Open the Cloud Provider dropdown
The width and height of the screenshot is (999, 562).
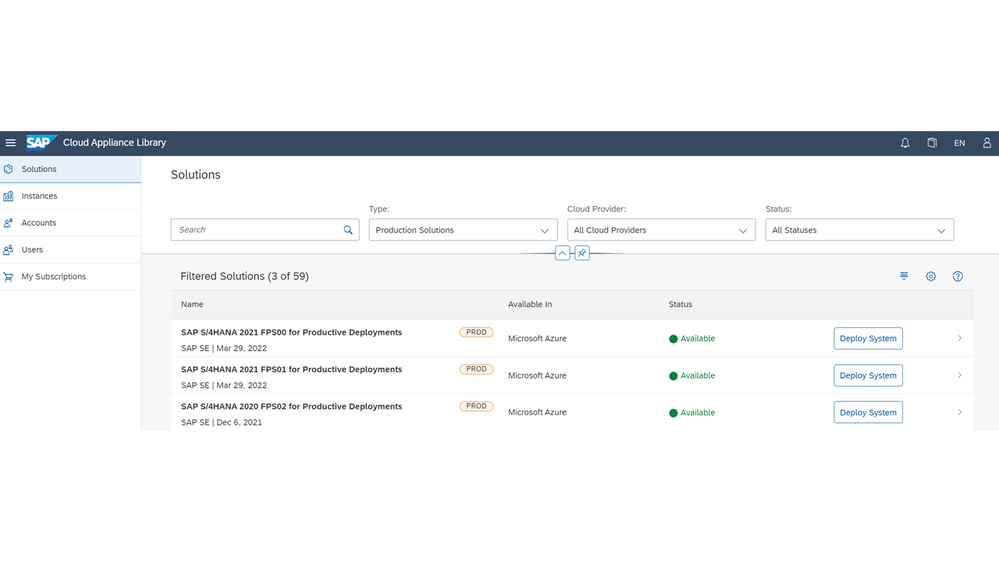(661, 230)
